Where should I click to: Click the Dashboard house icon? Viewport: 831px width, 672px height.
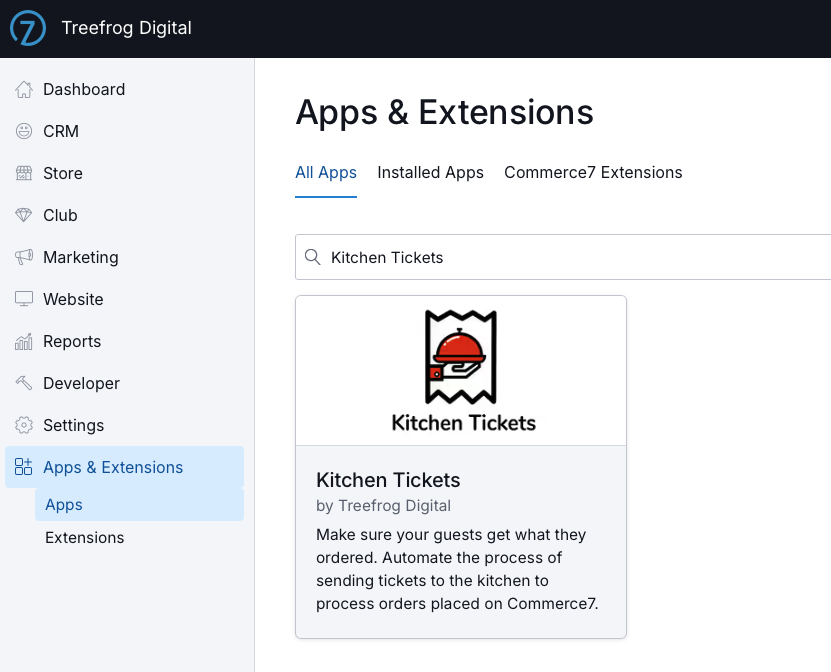click(24, 90)
